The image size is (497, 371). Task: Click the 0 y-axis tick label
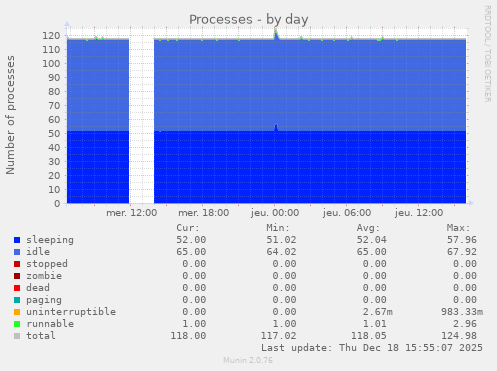[57, 204]
